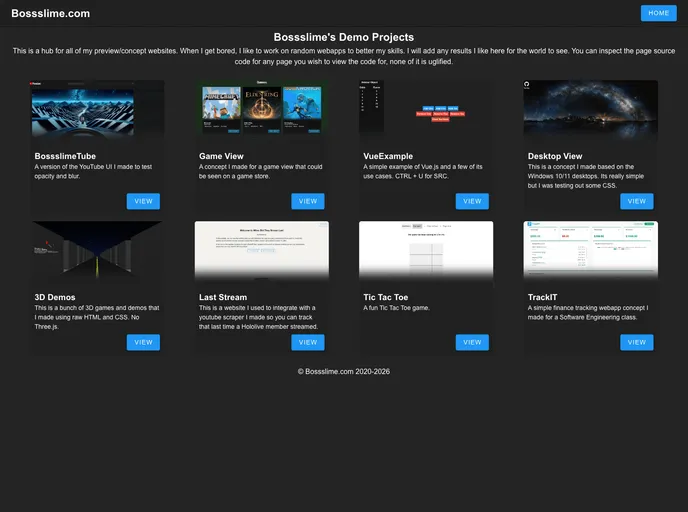Click the TrackIT card title text
Image resolution: width=688 pixels, height=512 pixels.
[545, 297]
